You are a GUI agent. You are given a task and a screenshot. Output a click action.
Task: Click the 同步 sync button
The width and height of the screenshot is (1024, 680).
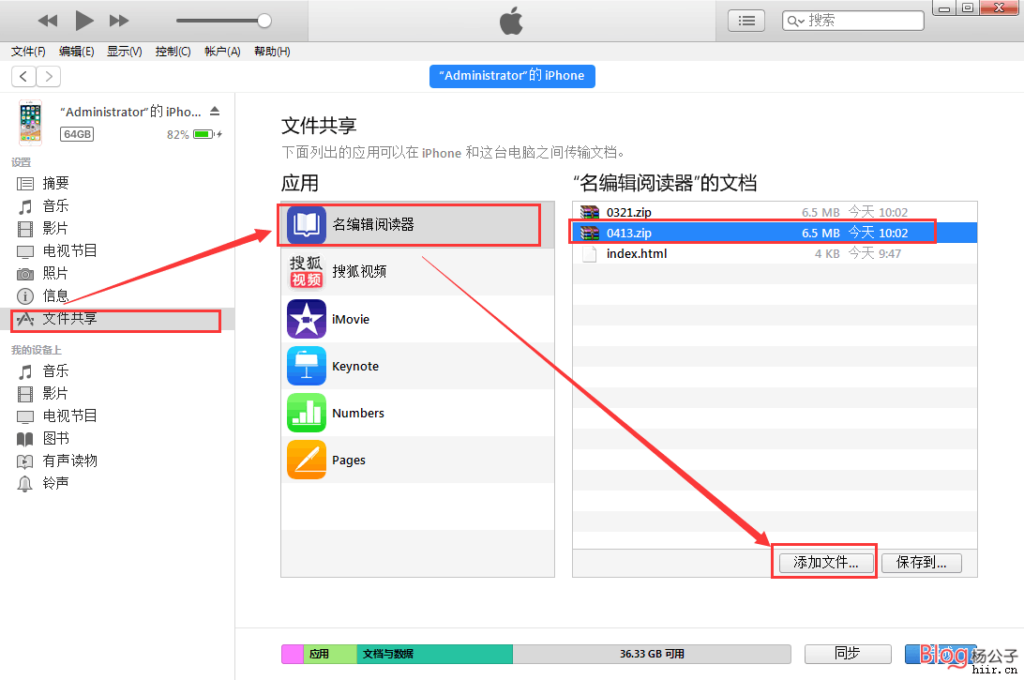(848, 653)
